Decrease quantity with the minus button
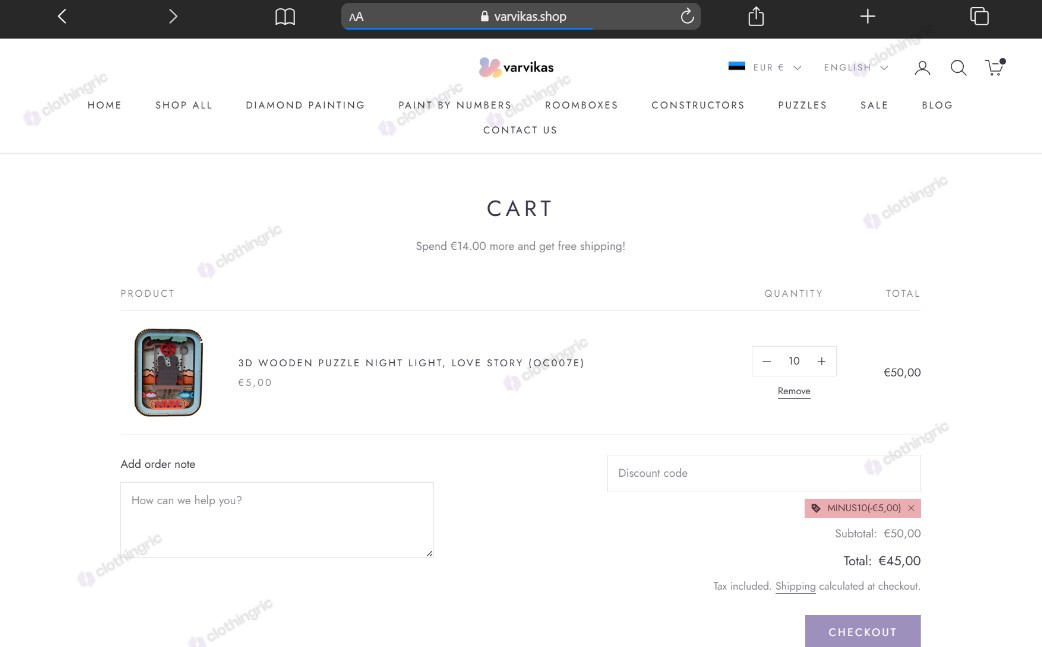Image resolution: width=1042 pixels, height=647 pixels. tap(766, 361)
